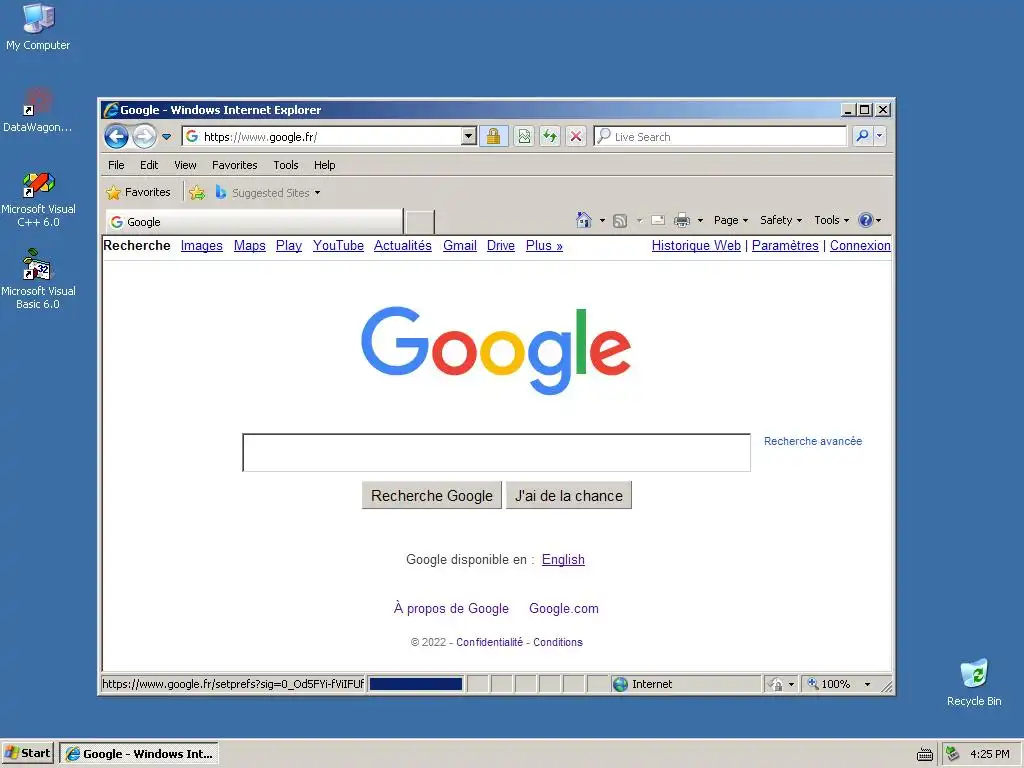Click the RSS Feeds icon

tap(620, 221)
